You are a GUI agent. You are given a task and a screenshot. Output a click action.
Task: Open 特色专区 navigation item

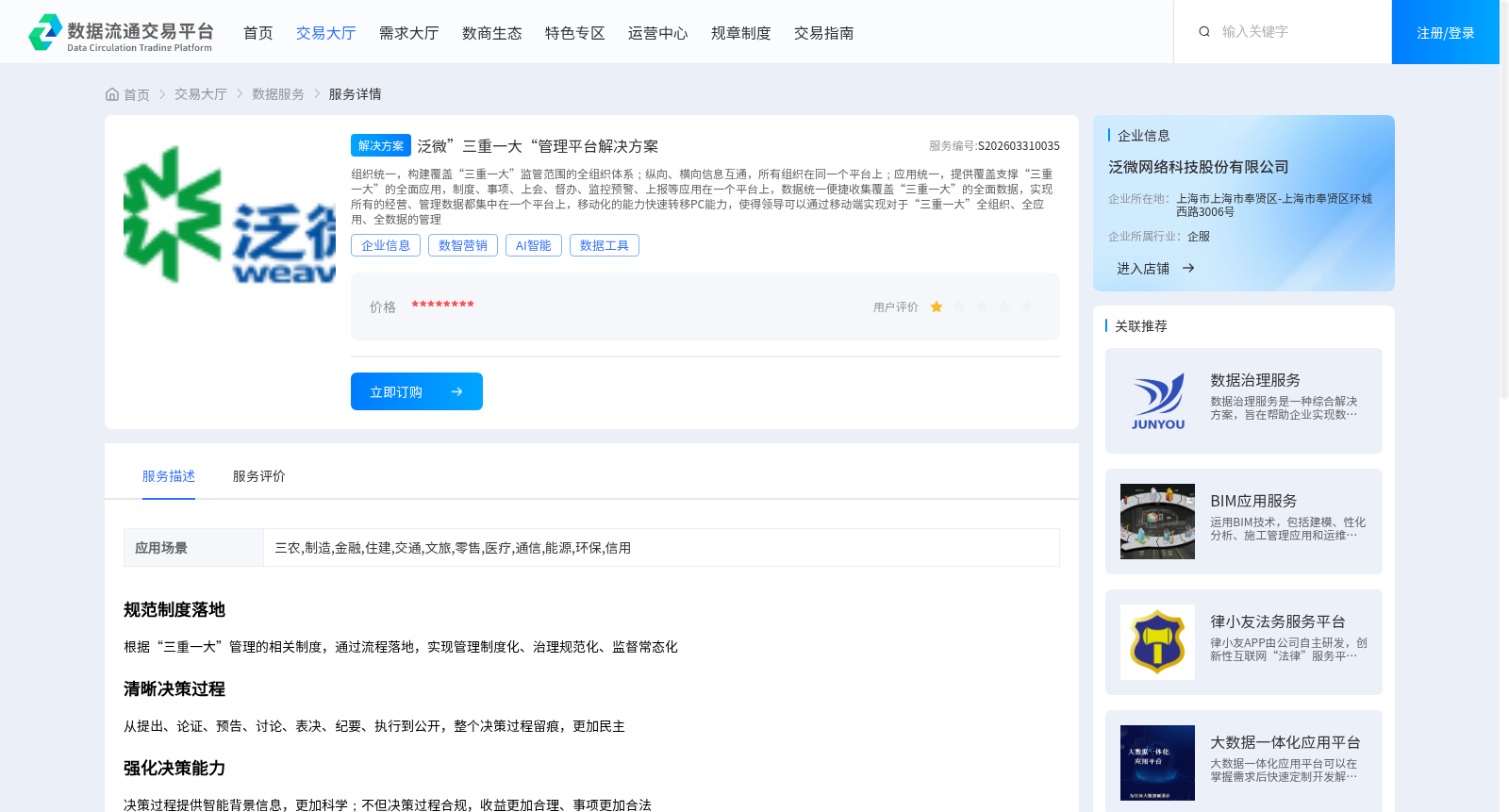click(575, 33)
